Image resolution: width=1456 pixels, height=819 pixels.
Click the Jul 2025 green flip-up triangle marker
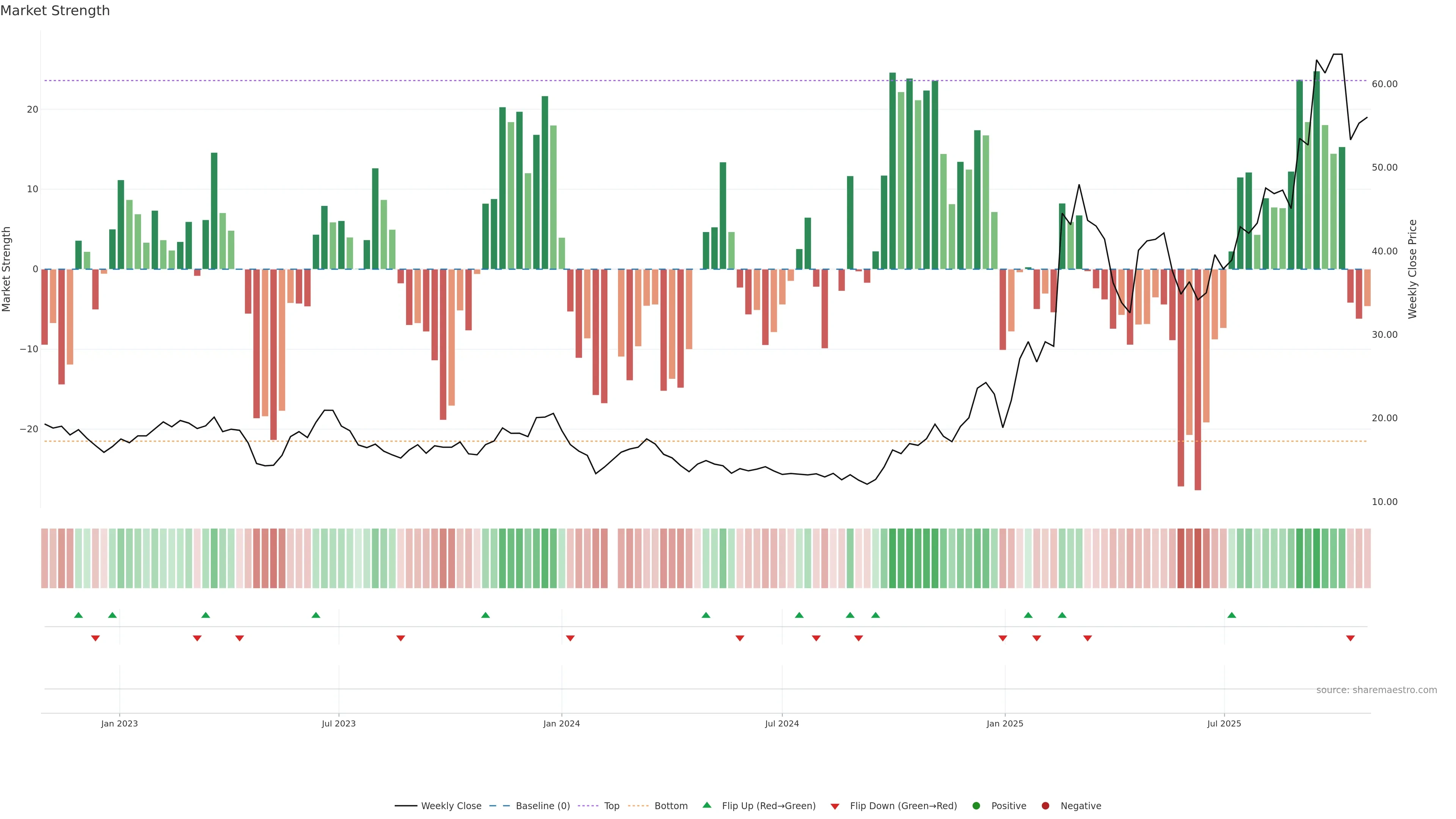point(1232,615)
